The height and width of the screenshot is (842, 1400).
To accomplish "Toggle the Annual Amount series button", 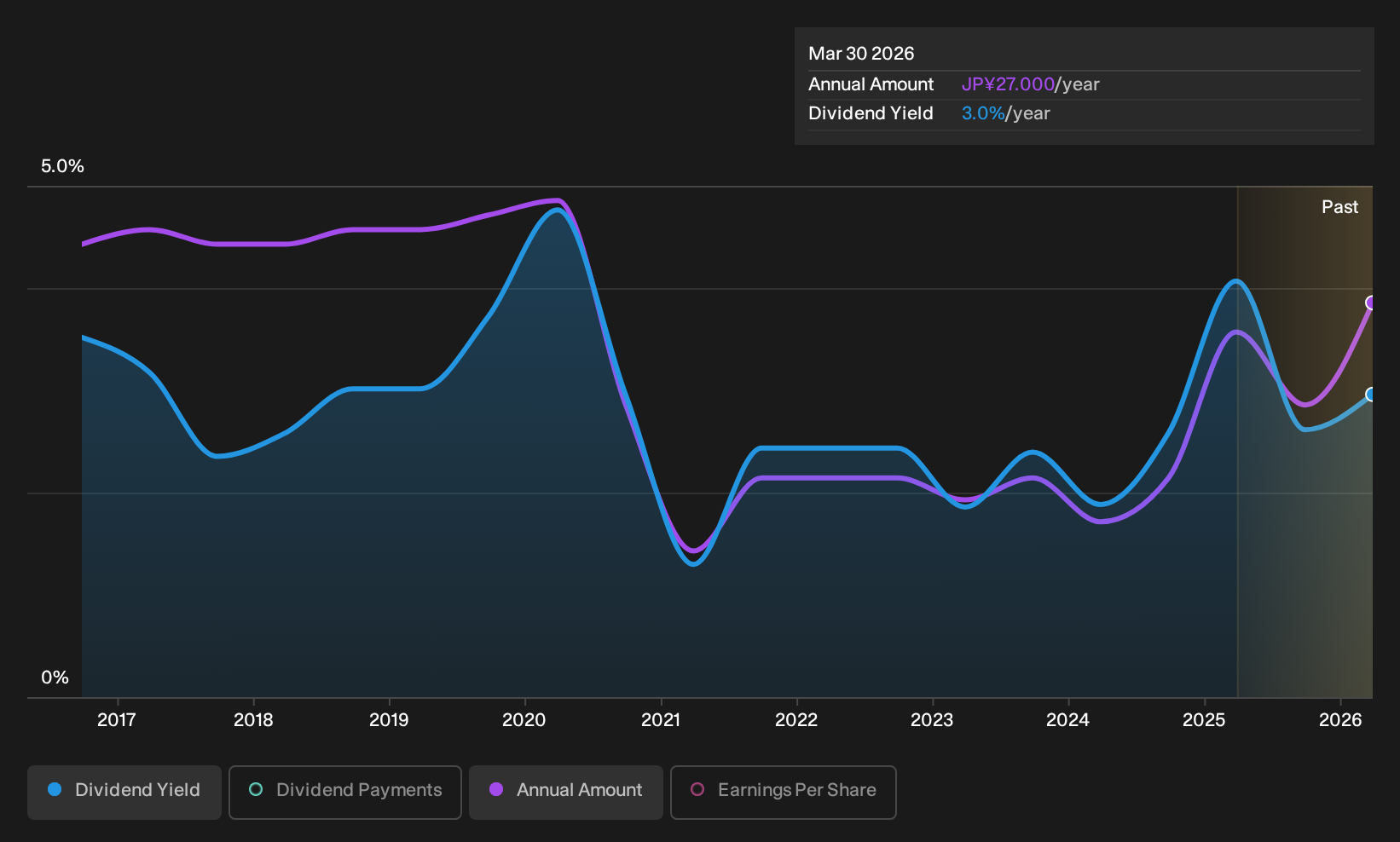I will (x=566, y=793).
